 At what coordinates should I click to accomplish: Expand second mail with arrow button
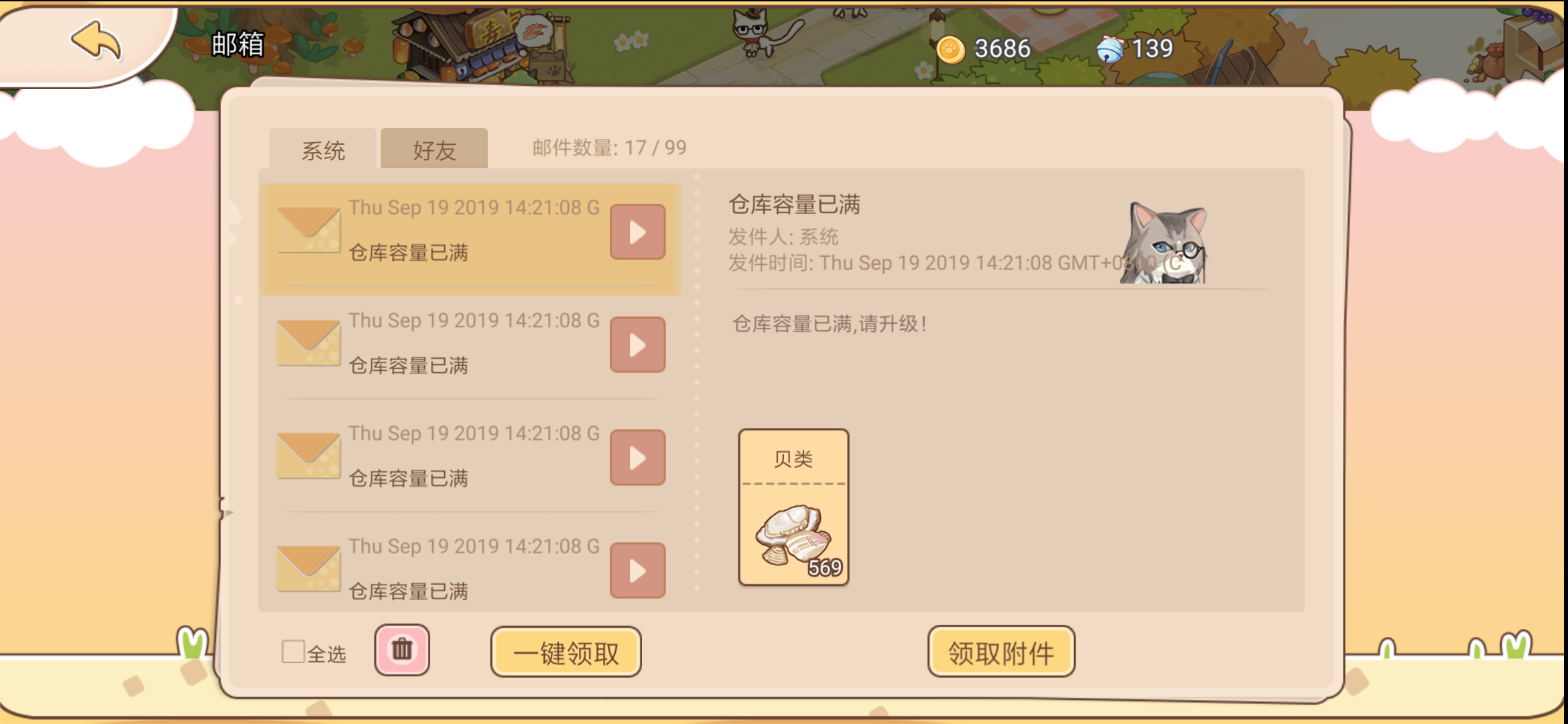(637, 345)
